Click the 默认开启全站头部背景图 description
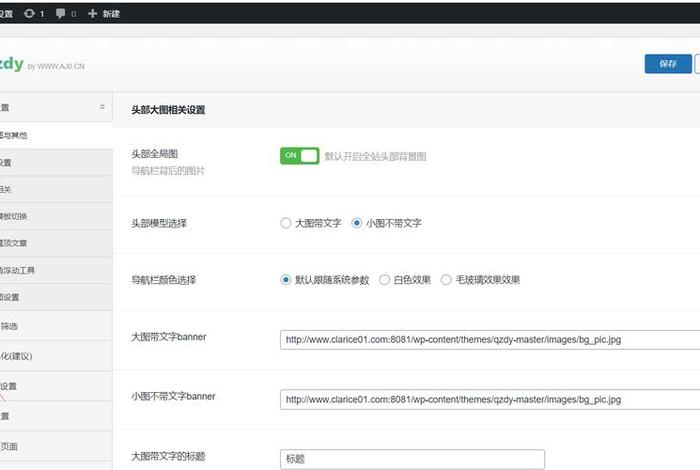700x470 pixels. 375,157
